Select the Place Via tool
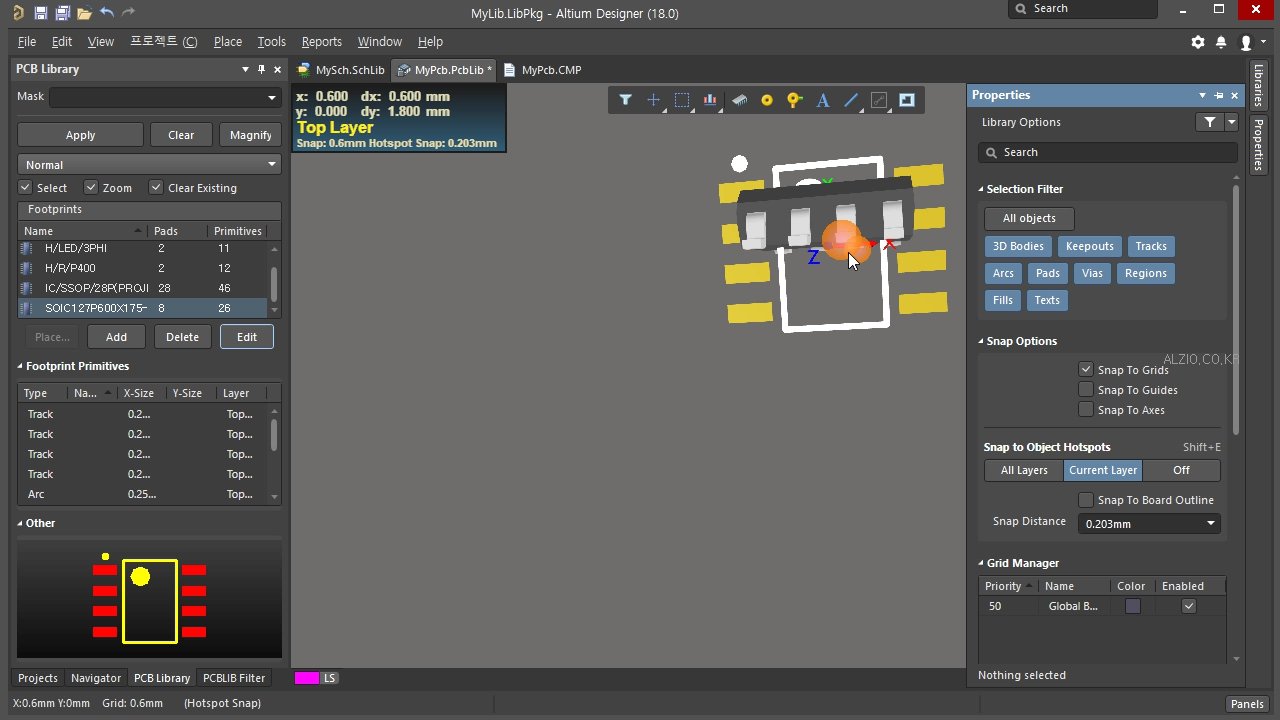 [x=795, y=100]
